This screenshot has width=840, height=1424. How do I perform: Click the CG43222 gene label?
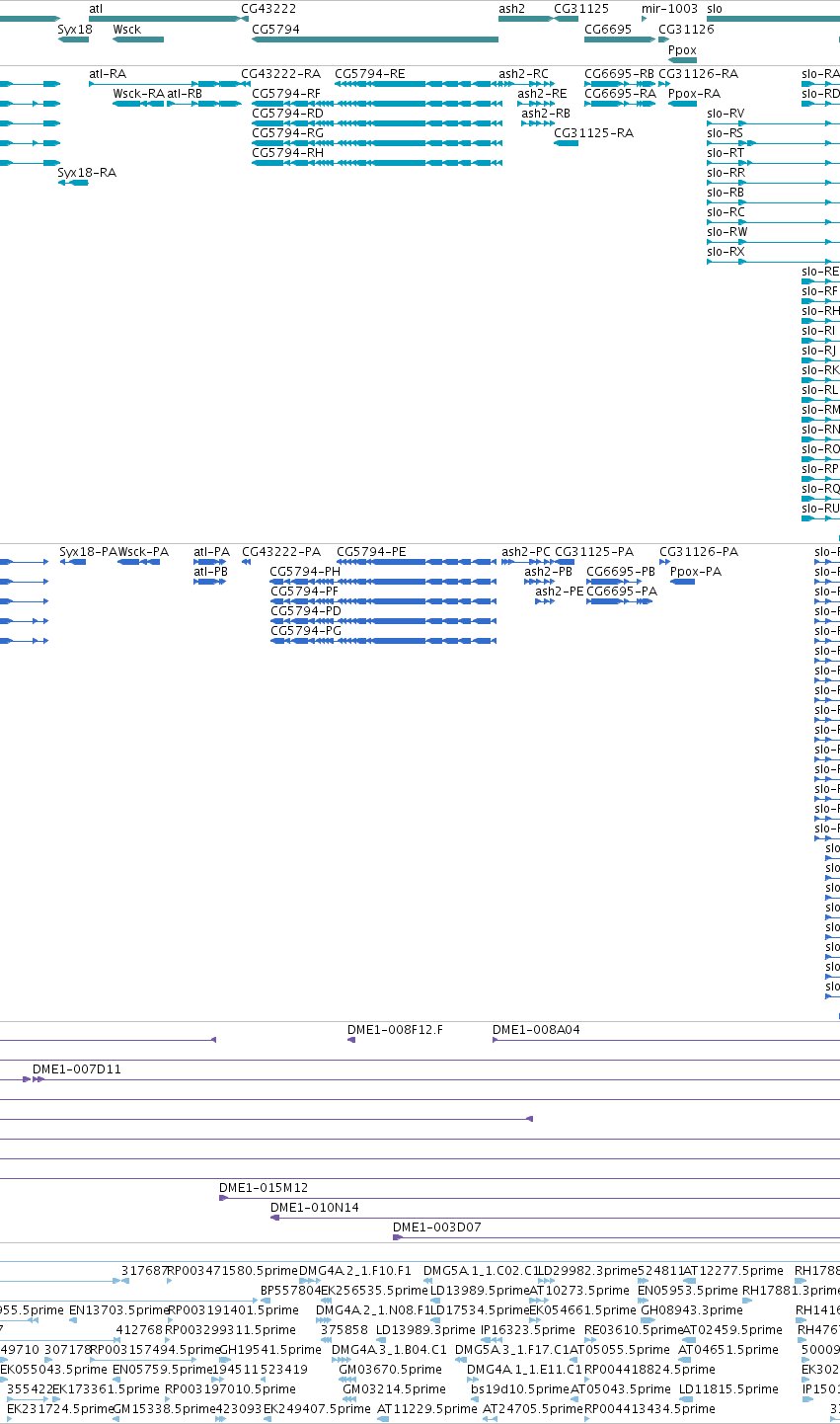[x=268, y=8]
